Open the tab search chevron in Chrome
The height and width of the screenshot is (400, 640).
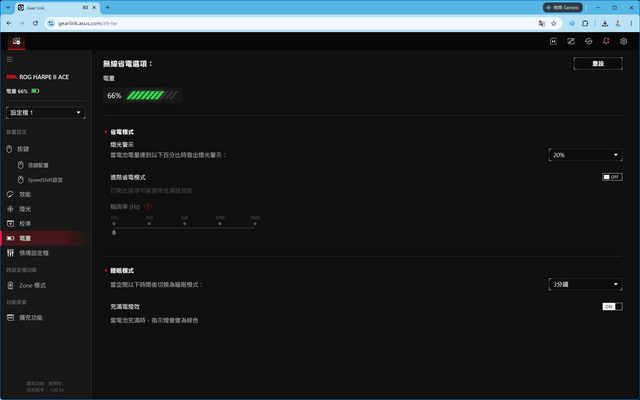pyautogui.click(x=7, y=7)
